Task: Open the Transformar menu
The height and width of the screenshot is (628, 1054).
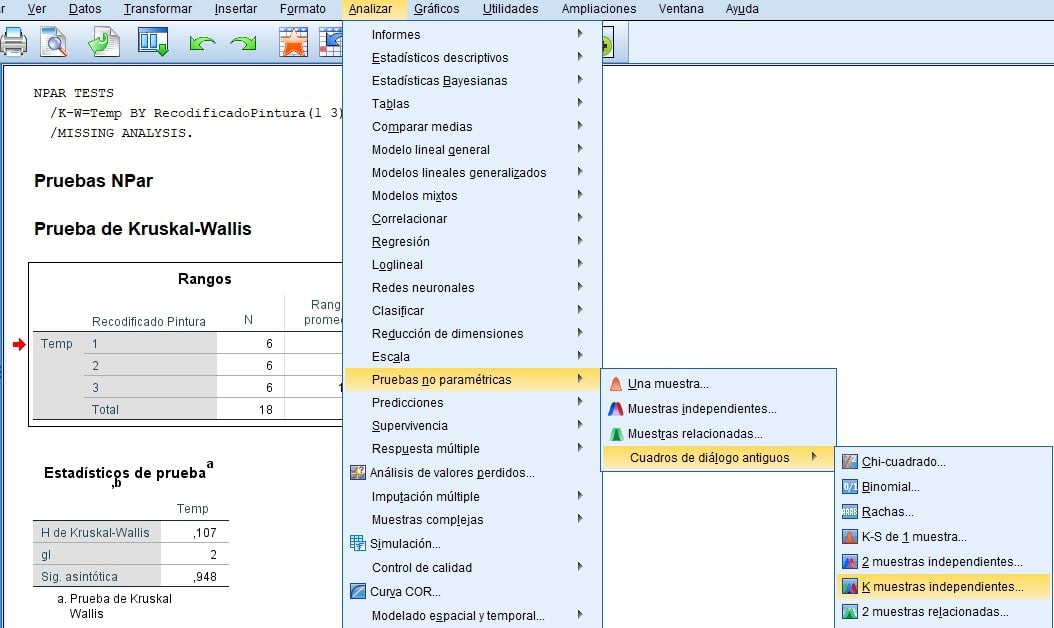Action: (x=157, y=9)
